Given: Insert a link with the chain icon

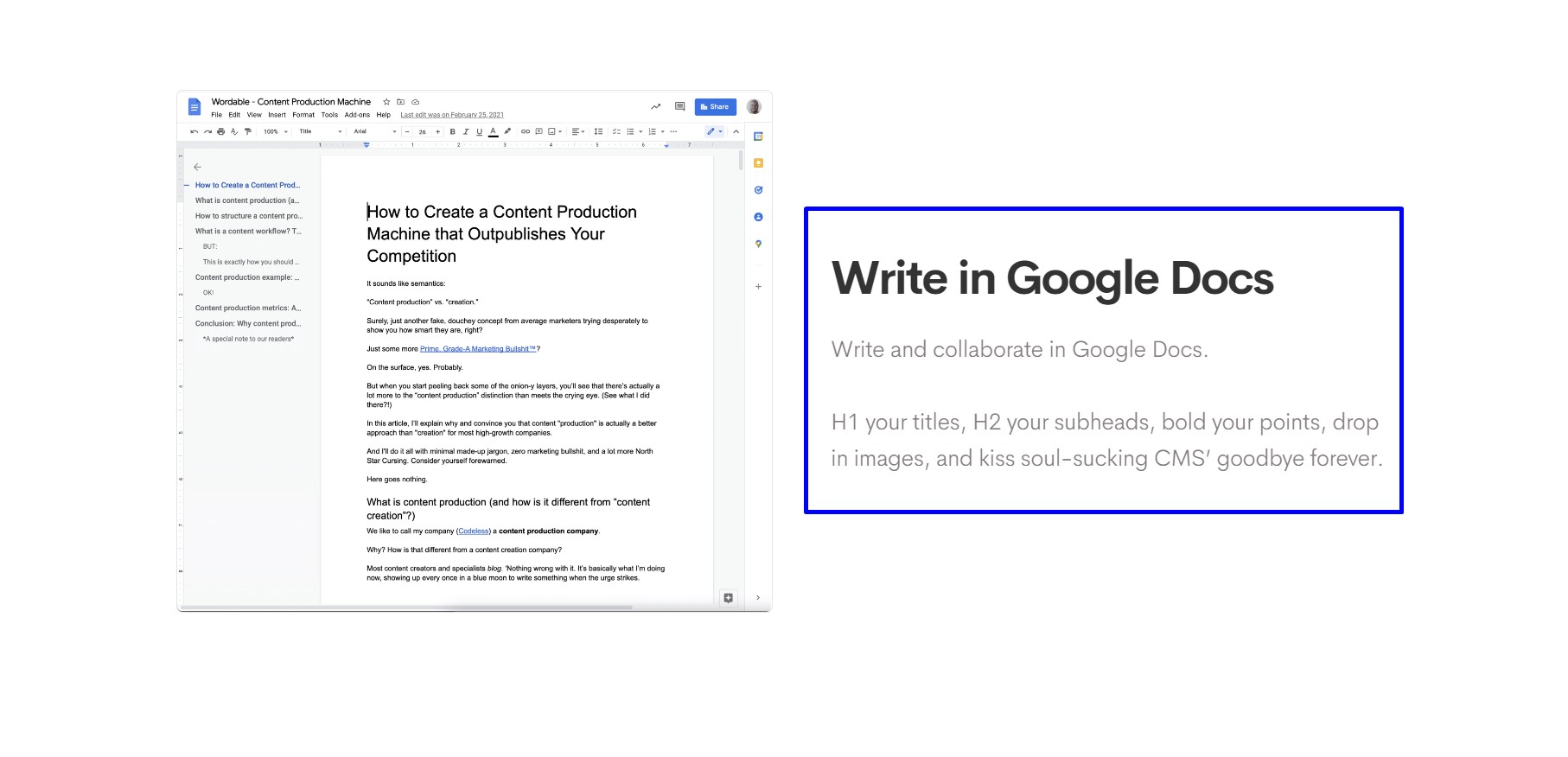Looking at the screenshot, I should tap(526, 131).
